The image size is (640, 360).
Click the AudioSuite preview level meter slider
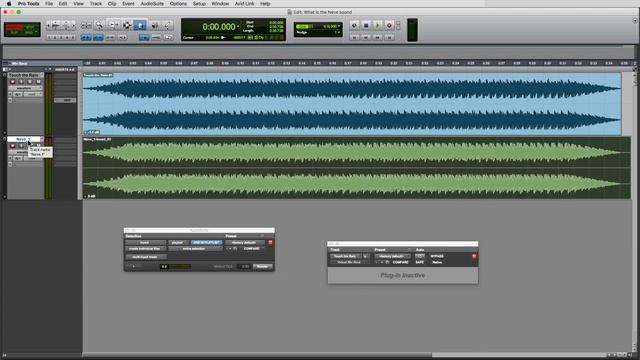(176, 267)
